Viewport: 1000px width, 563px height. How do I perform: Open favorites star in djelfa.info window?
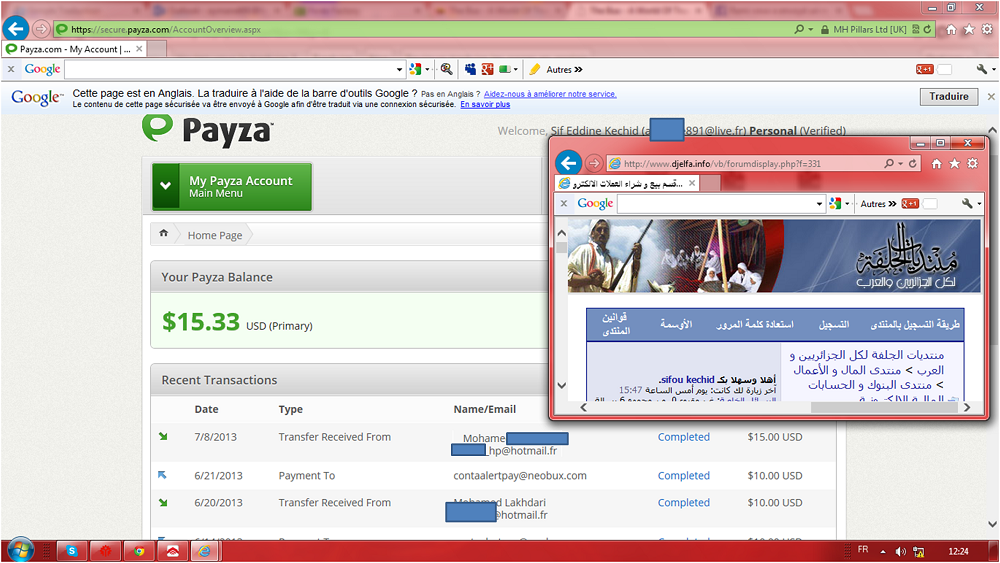coord(954,164)
